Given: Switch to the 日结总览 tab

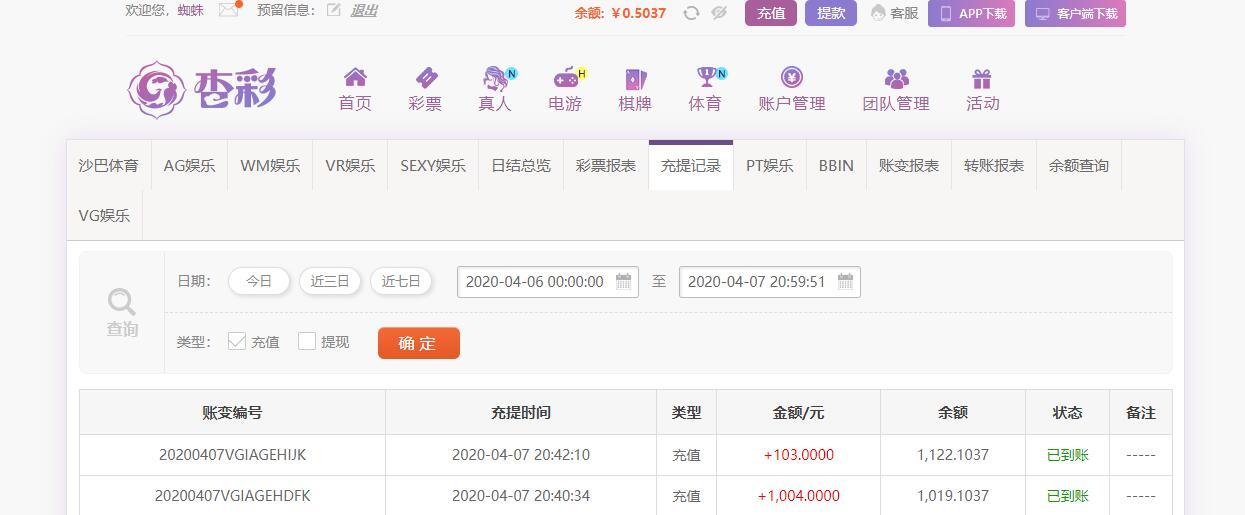Looking at the screenshot, I should tap(521, 165).
